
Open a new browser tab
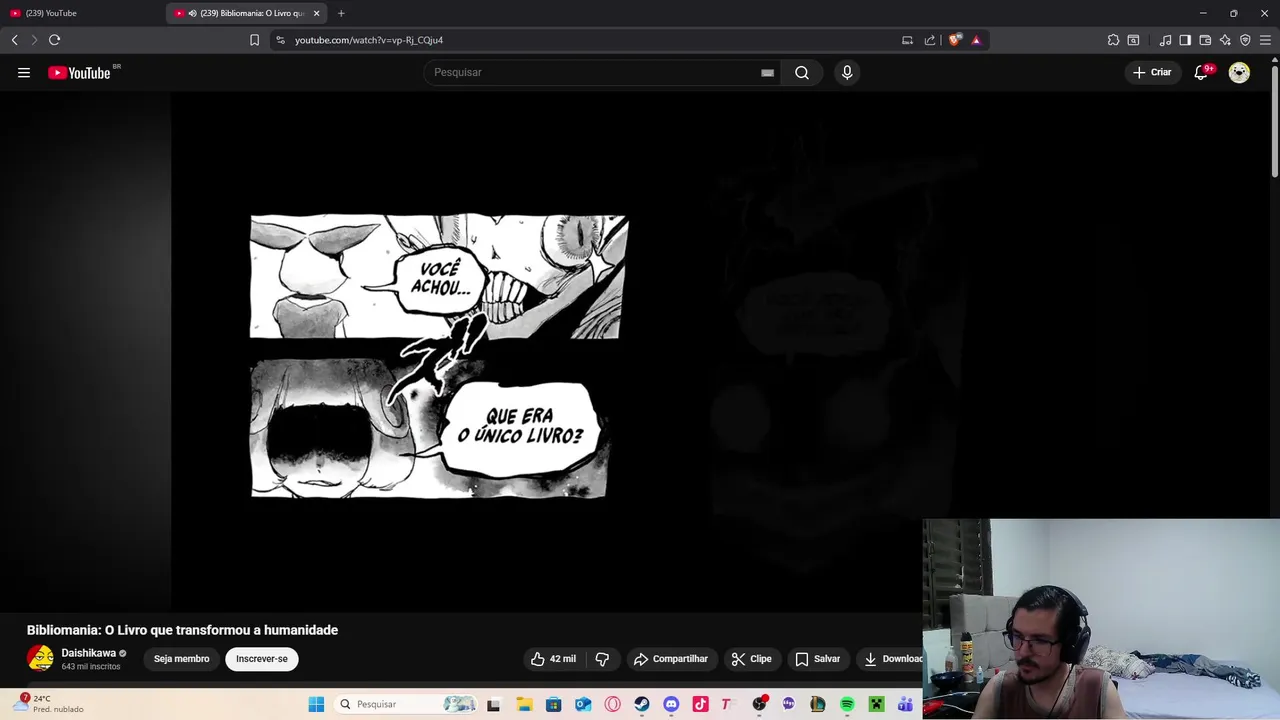point(341,13)
